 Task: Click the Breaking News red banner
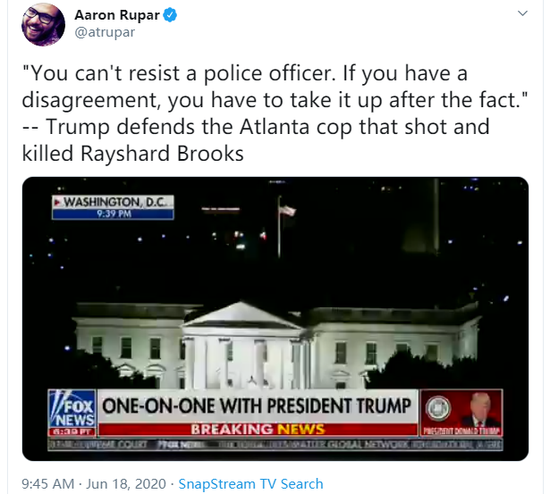tap(258, 429)
